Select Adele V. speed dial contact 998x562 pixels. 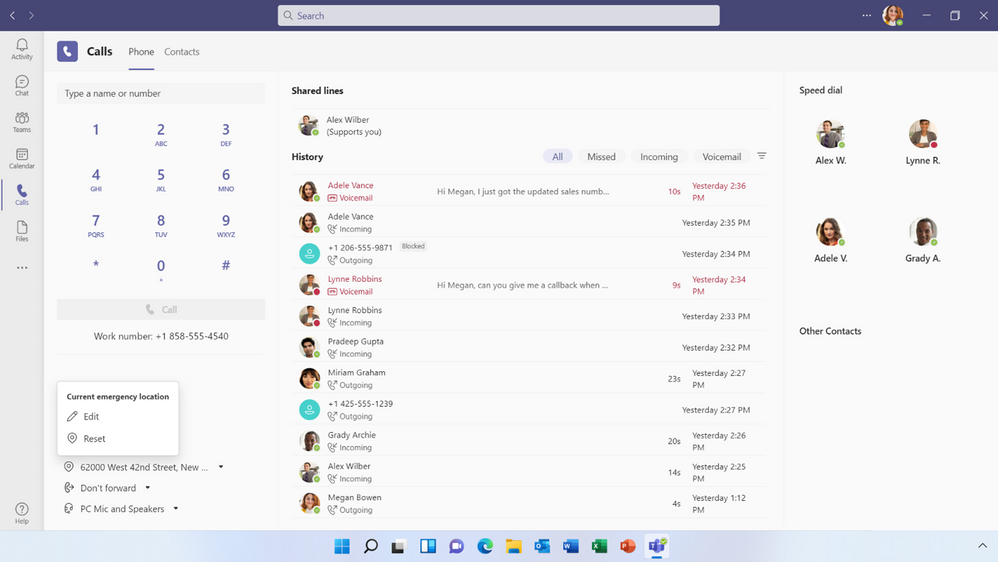click(x=830, y=240)
